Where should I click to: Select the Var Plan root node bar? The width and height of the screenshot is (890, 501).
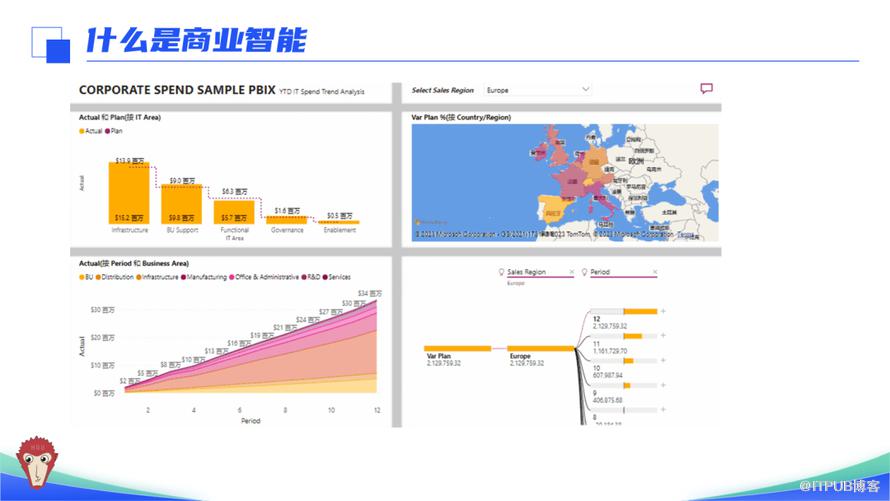click(457, 348)
